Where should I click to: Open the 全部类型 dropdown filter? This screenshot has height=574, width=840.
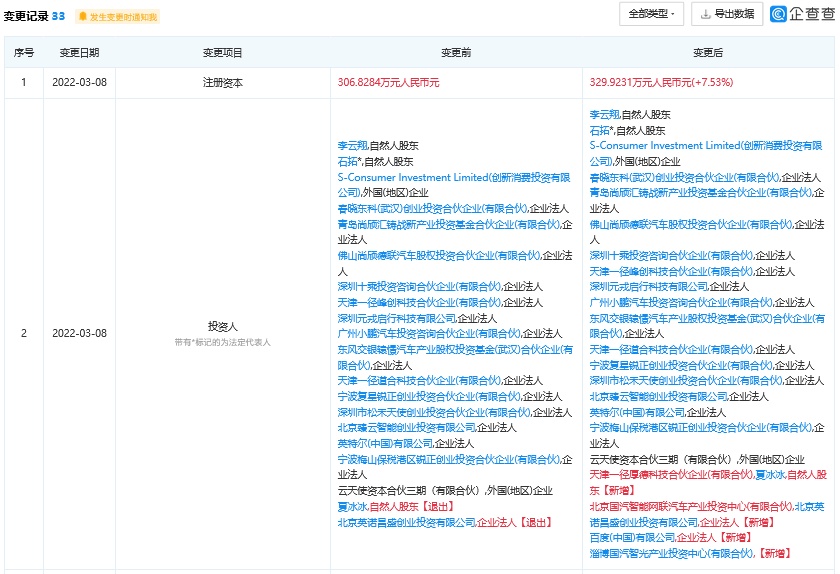pos(651,14)
